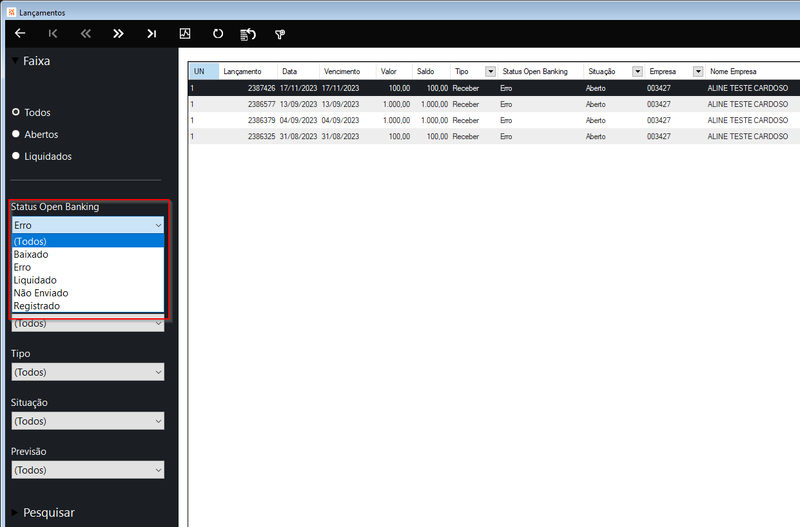This screenshot has width=800, height=527.
Task: Choose Baixado in the status list
Action: (88, 254)
